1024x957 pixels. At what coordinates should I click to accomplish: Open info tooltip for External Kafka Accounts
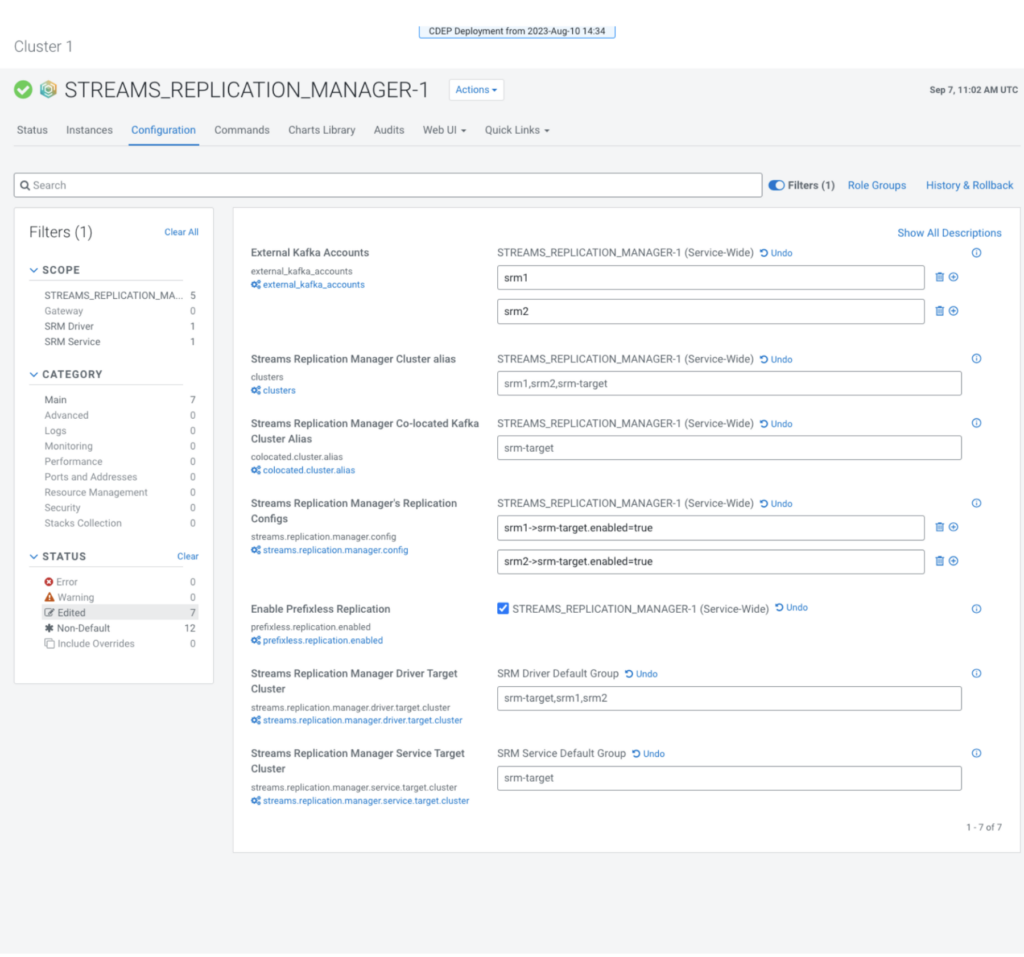coord(976,253)
